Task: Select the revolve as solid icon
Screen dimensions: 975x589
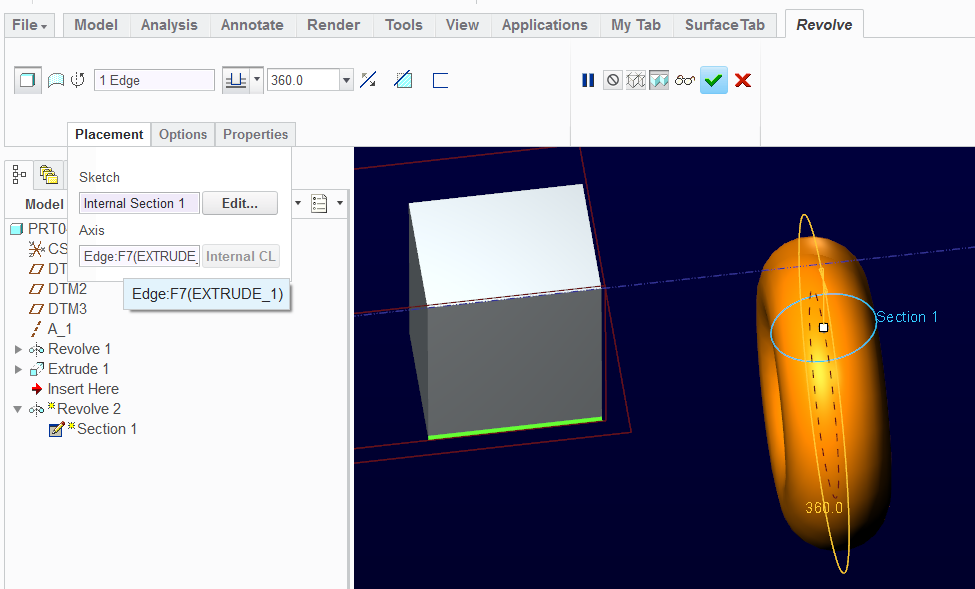Action: click(x=27, y=80)
